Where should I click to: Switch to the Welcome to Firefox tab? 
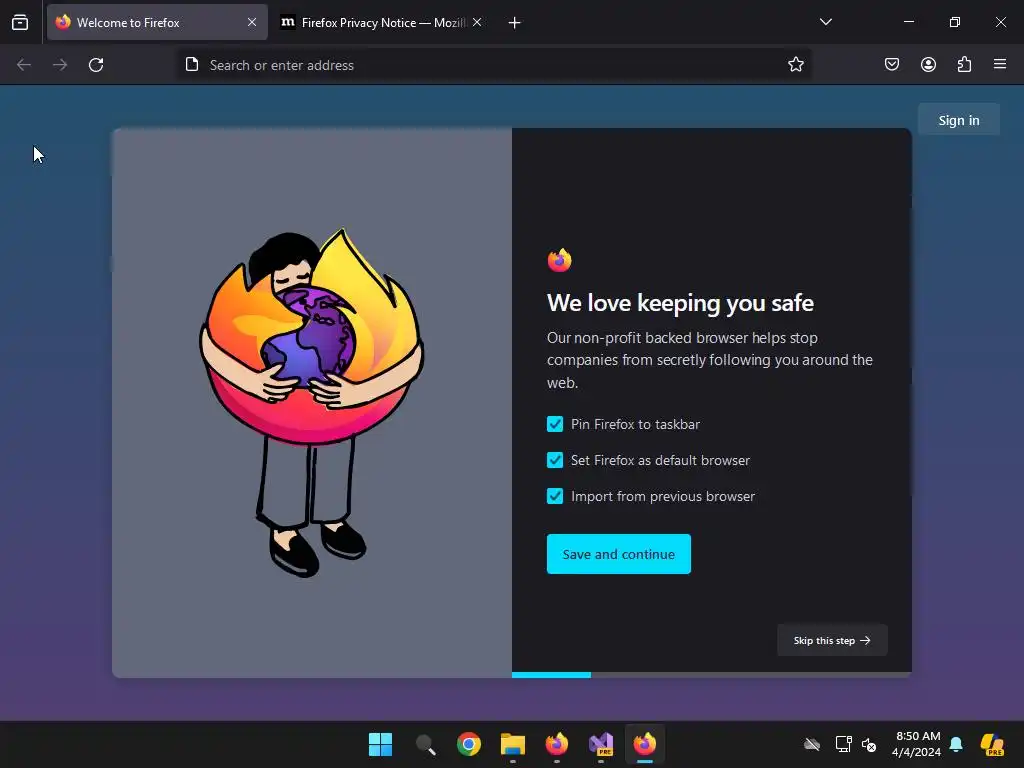click(157, 22)
